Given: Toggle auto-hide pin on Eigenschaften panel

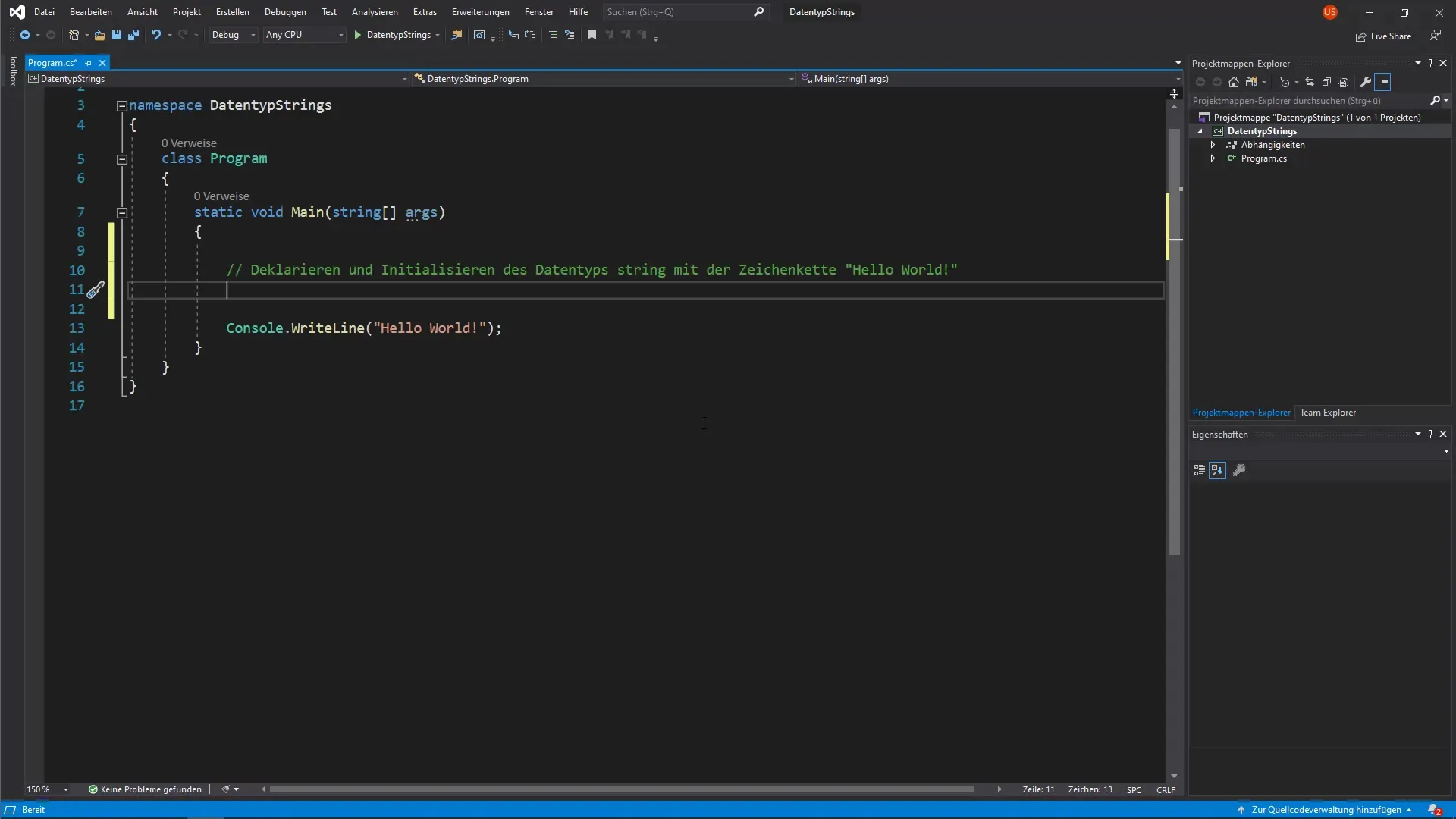Looking at the screenshot, I should [x=1431, y=434].
